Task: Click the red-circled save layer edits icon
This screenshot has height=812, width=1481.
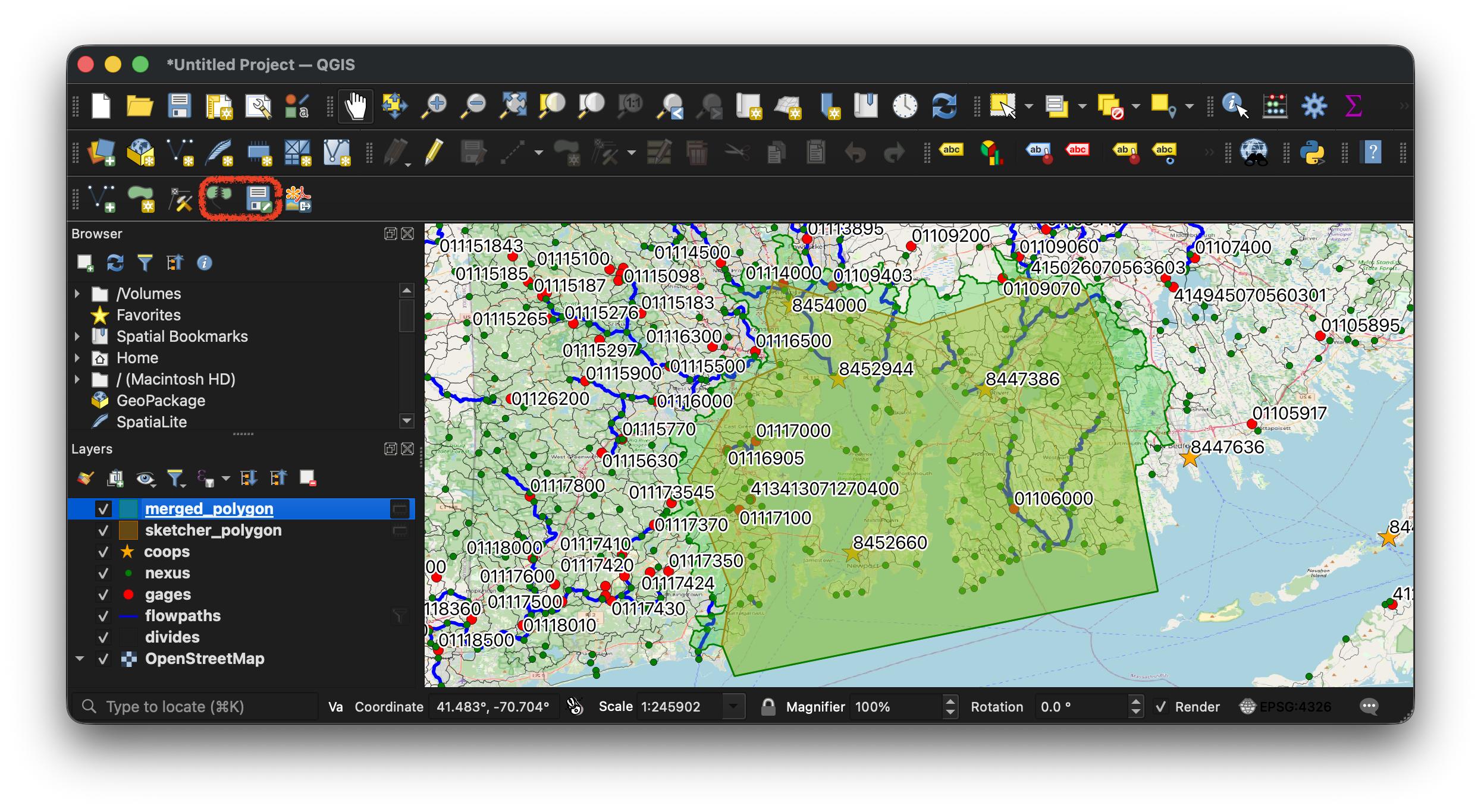Action: 258,198
